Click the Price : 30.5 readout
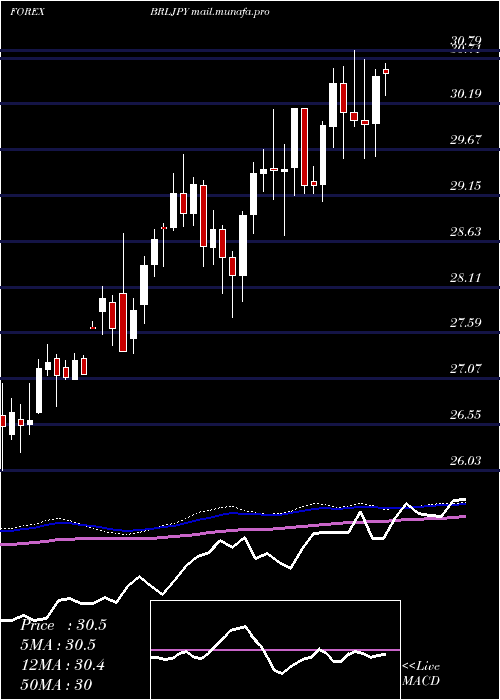This screenshot has width=500, height=700. click(63, 625)
